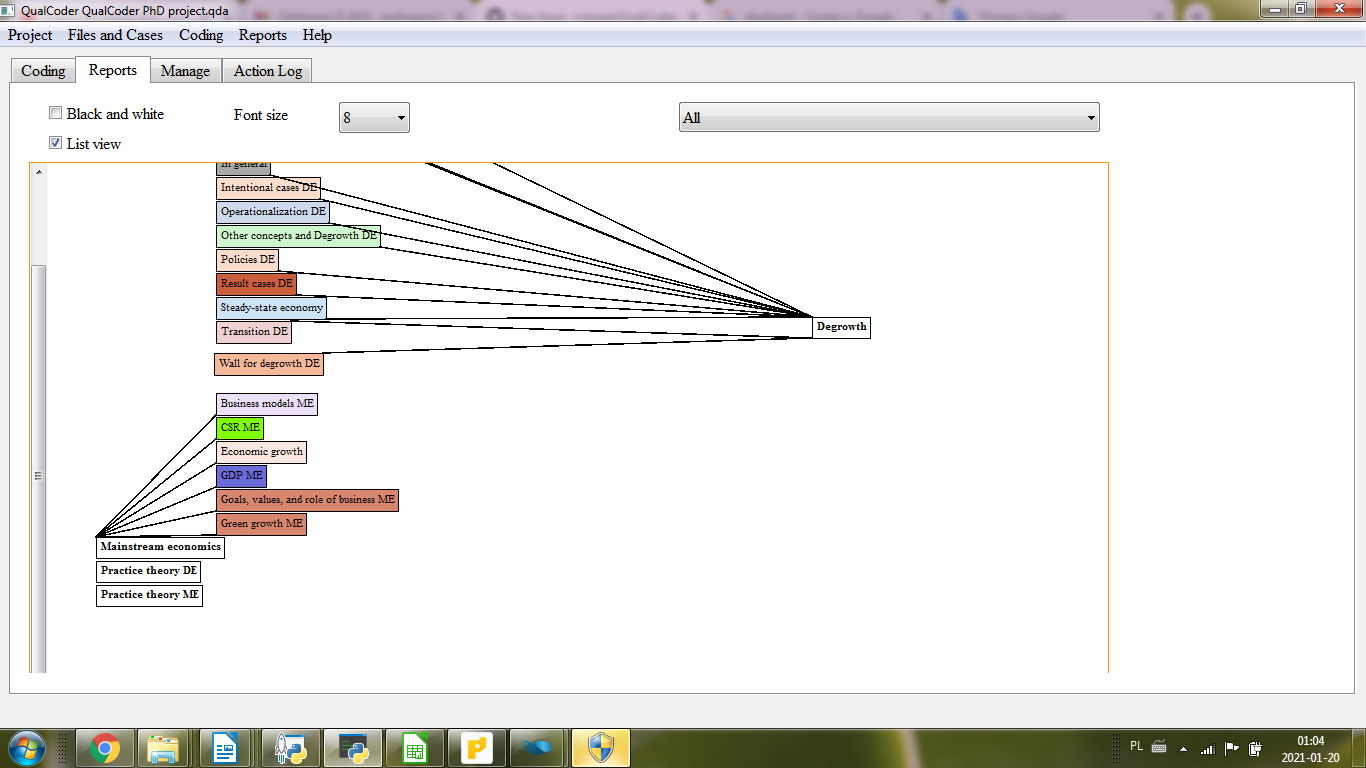Select the Degrowth code node
1366x768 pixels.
point(840,327)
